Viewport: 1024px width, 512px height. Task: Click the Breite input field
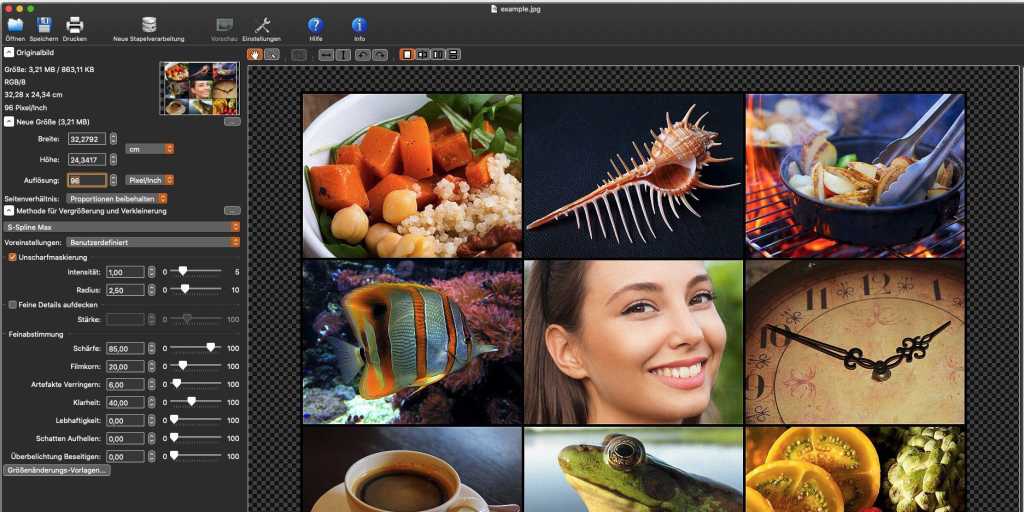point(86,139)
